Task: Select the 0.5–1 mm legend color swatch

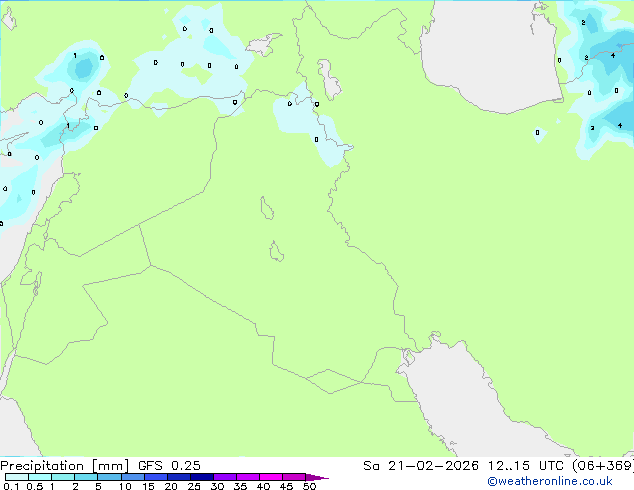Action: (40, 477)
